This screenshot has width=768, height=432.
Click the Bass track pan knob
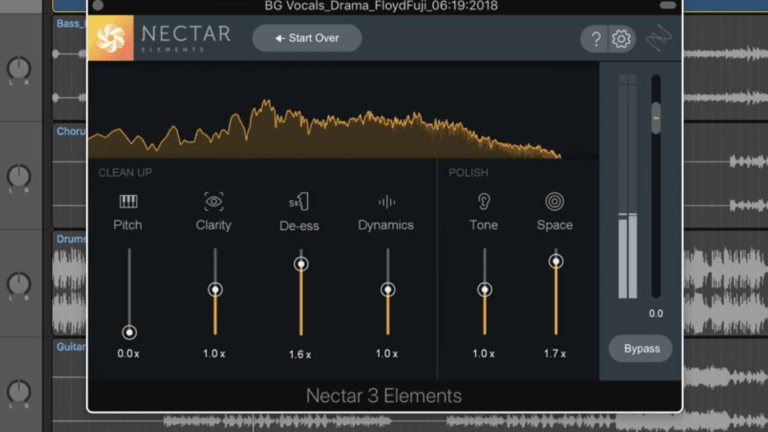[19, 69]
